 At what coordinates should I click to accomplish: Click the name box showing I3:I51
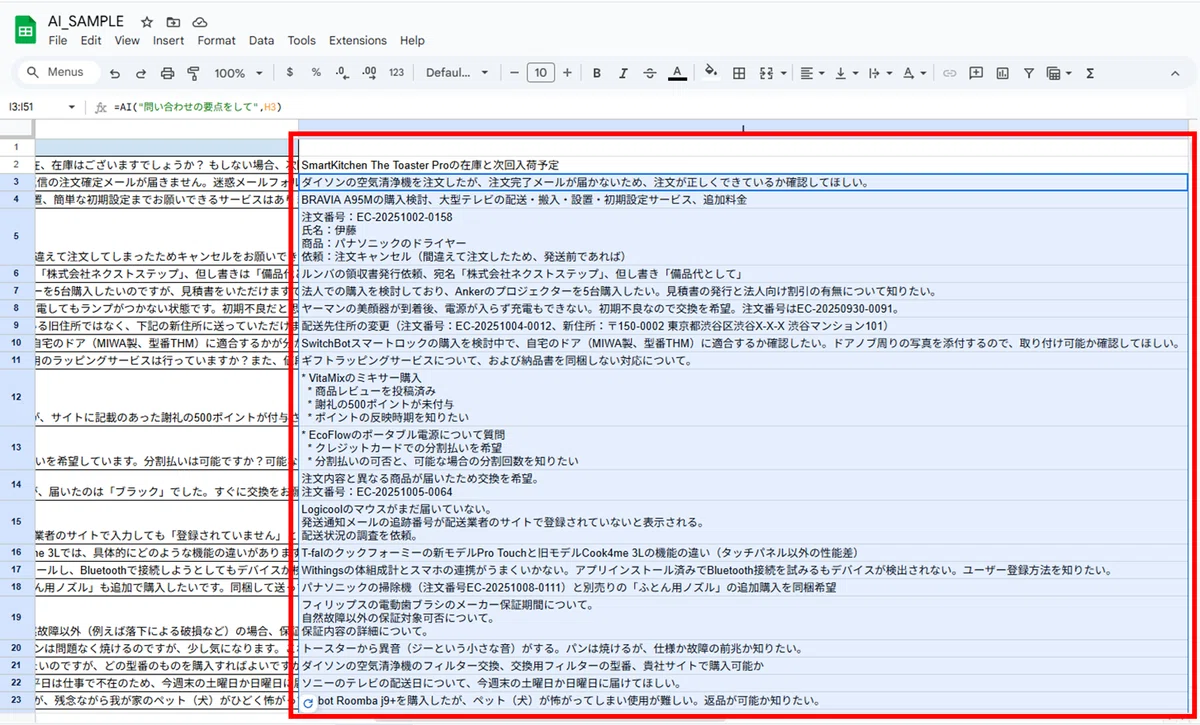point(36,107)
